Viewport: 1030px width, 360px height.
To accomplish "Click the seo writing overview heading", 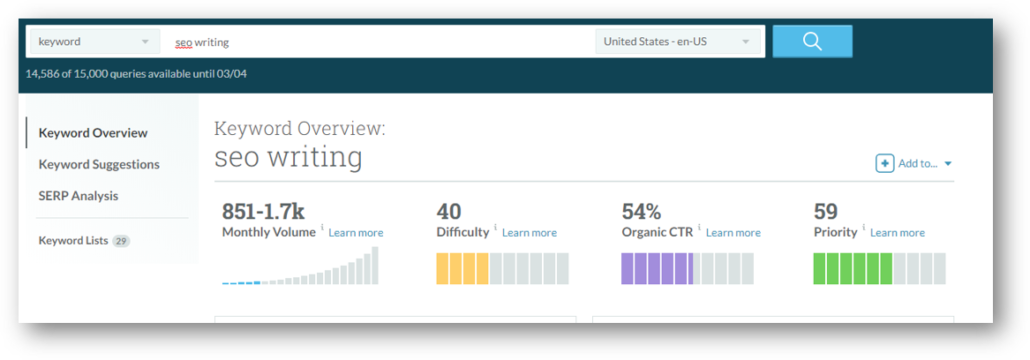I will (x=288, y=158).
